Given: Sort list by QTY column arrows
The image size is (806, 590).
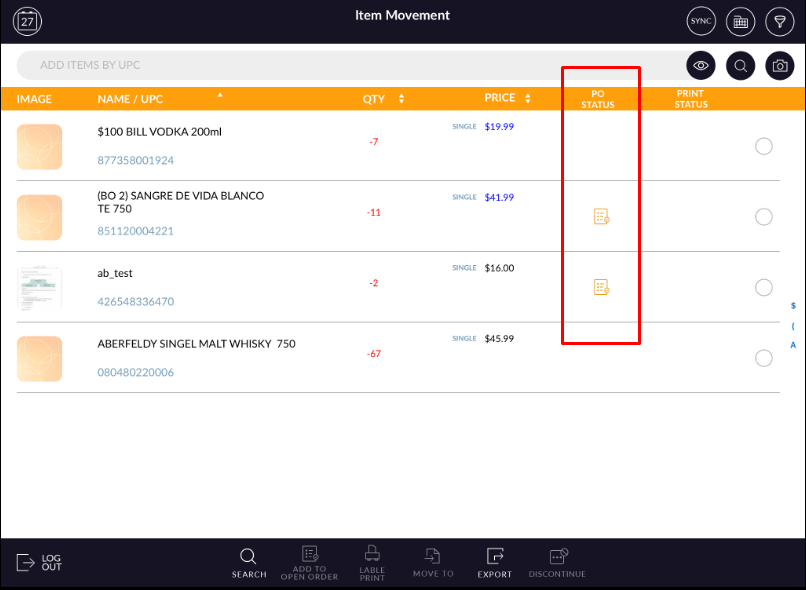Looking at the screenshot, I should (x=401, y=99).
